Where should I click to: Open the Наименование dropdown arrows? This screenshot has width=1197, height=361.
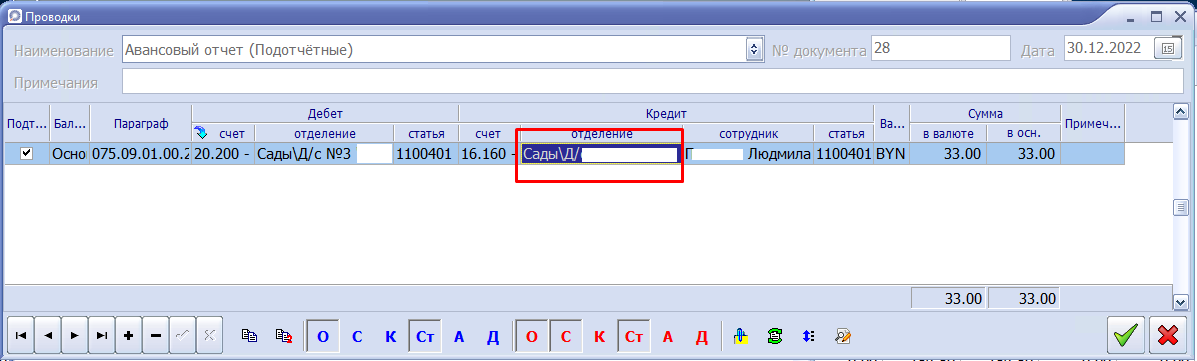[x=754, y=50]
